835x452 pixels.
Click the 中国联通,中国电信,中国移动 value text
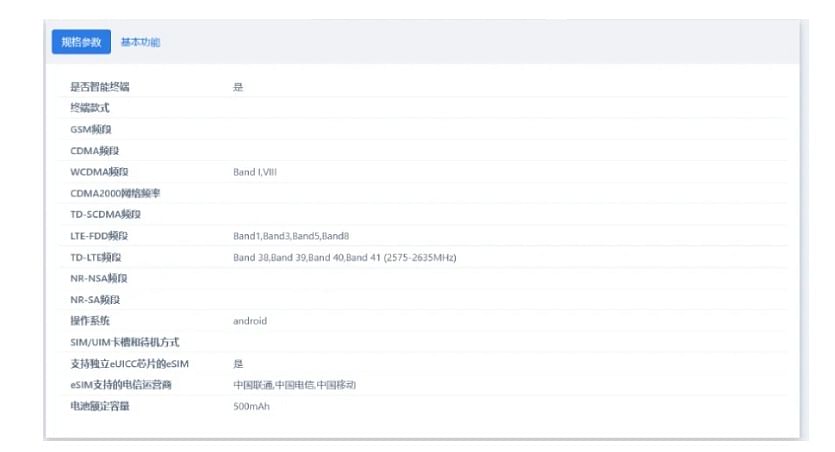point(294,385)
